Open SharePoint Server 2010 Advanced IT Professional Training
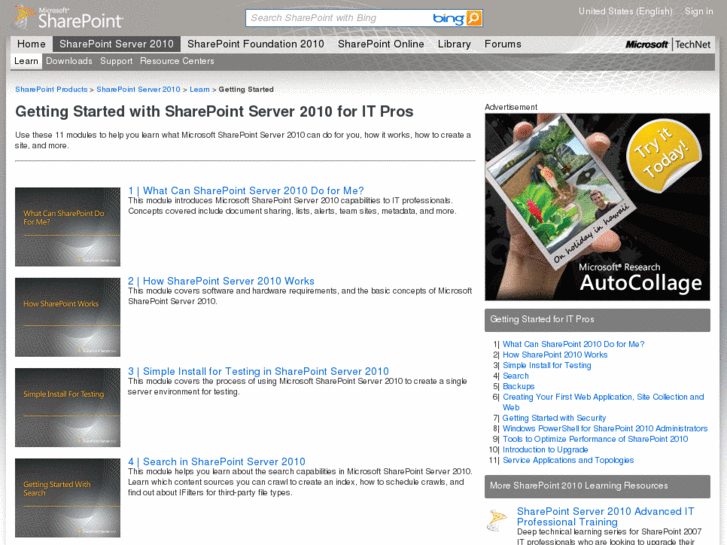 [606, 517]
